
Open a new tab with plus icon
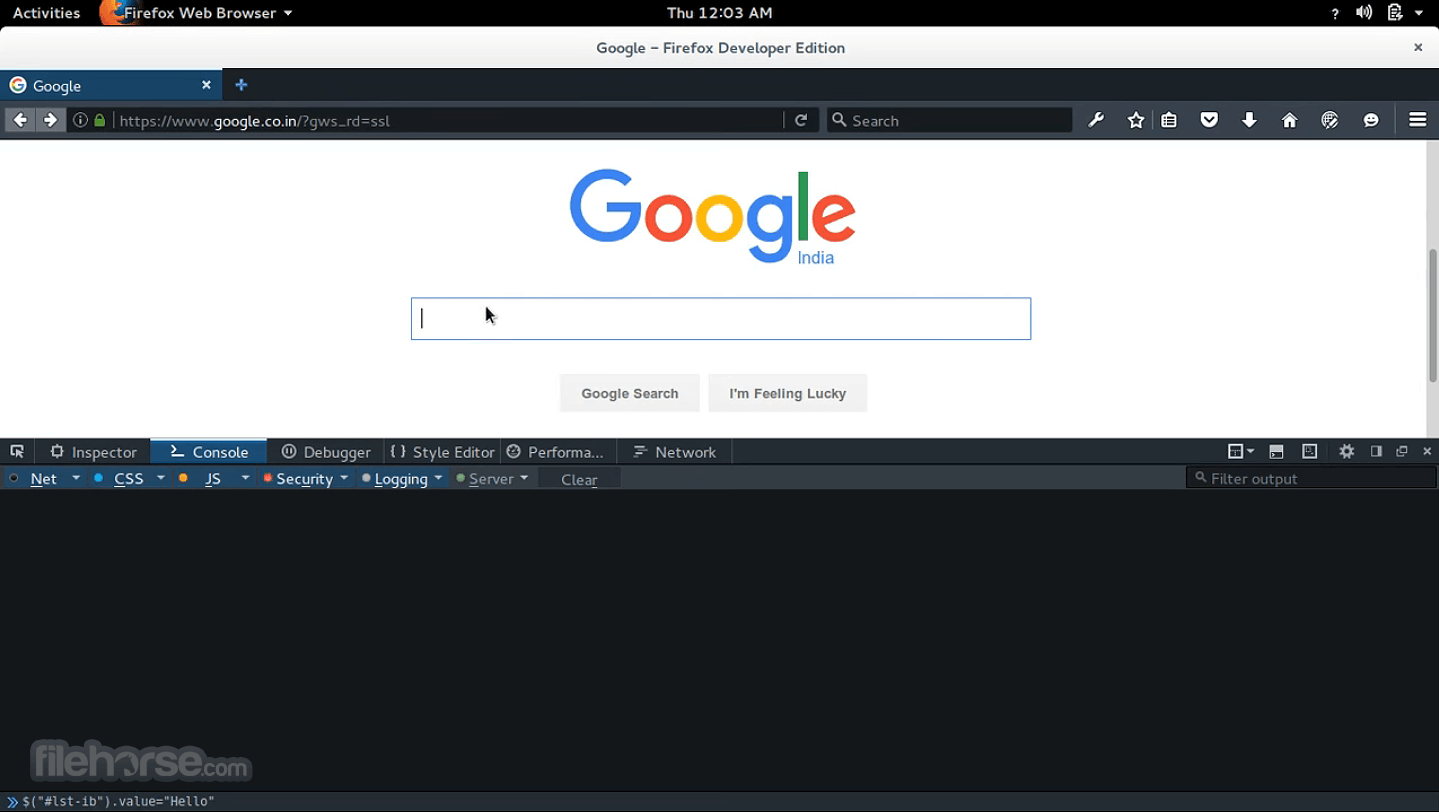[241, 85]
